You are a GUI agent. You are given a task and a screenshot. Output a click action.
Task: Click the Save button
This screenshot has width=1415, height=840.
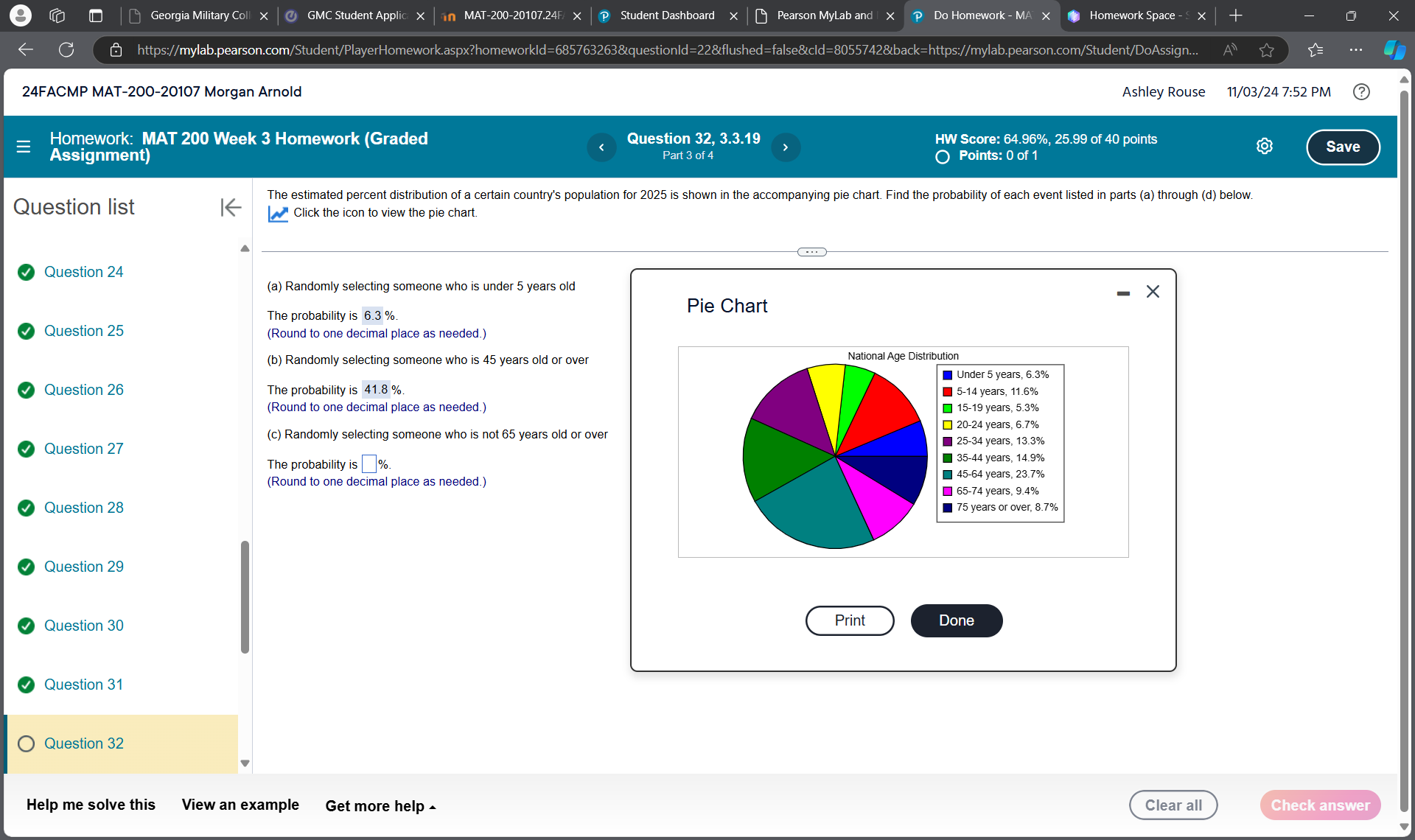click(x=1343, y=147)
